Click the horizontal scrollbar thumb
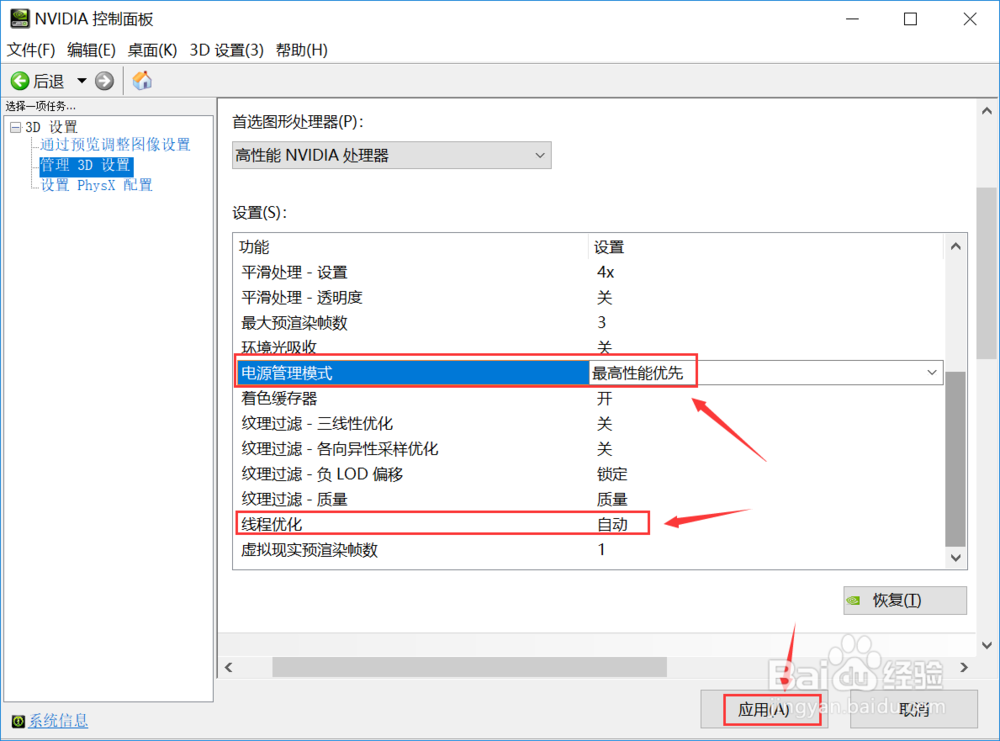The image size is (1000, 741). point(469,667)
